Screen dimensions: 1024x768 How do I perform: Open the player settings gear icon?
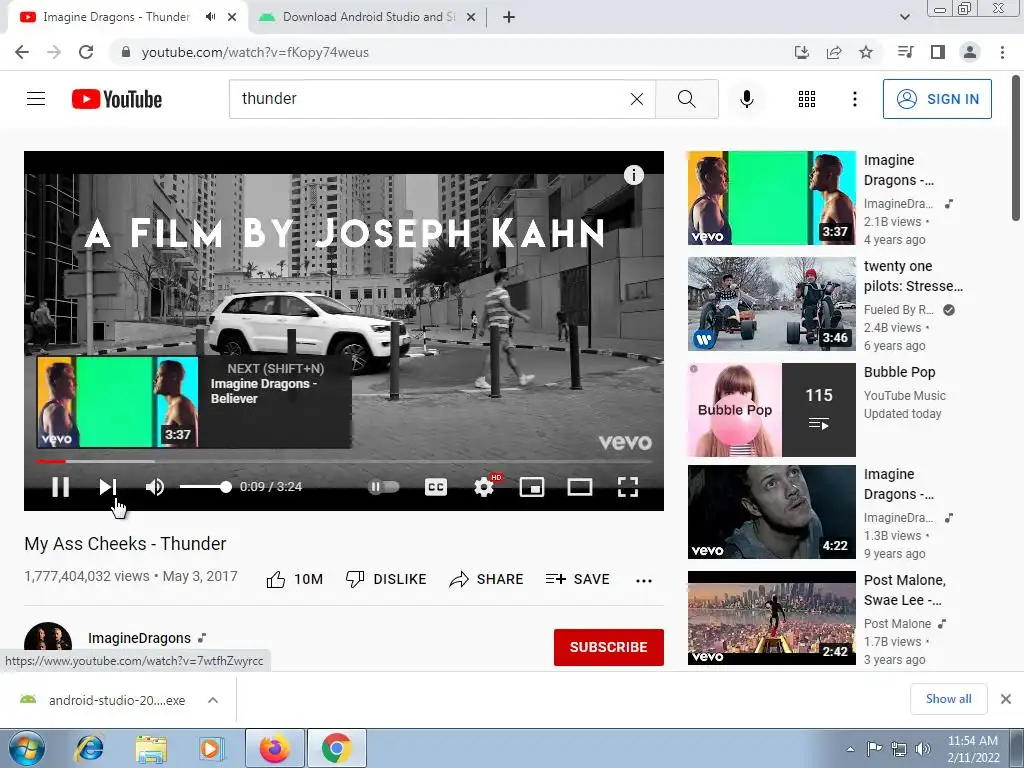[484, 487]
